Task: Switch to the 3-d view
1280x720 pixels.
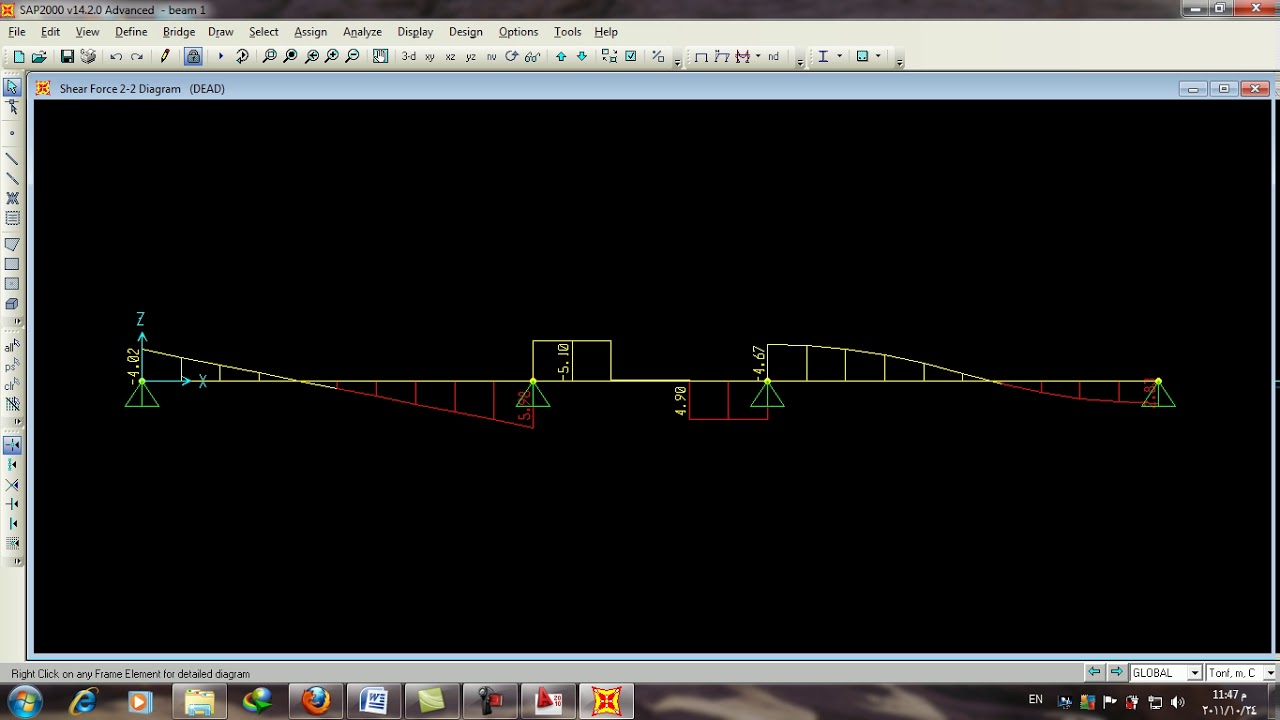Action: click(408, 57)
